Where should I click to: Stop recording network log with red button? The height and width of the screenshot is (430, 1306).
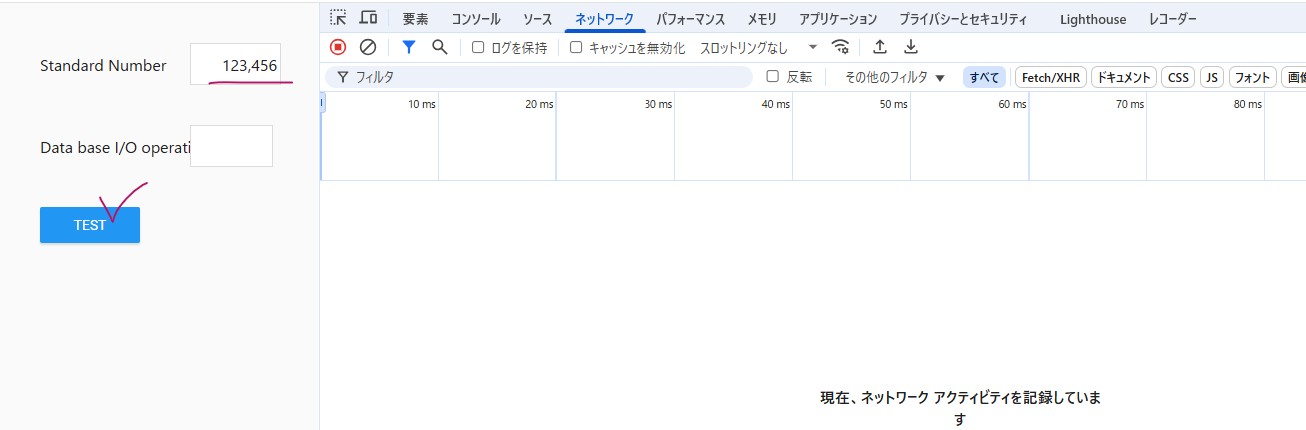(x=338, y=47)
